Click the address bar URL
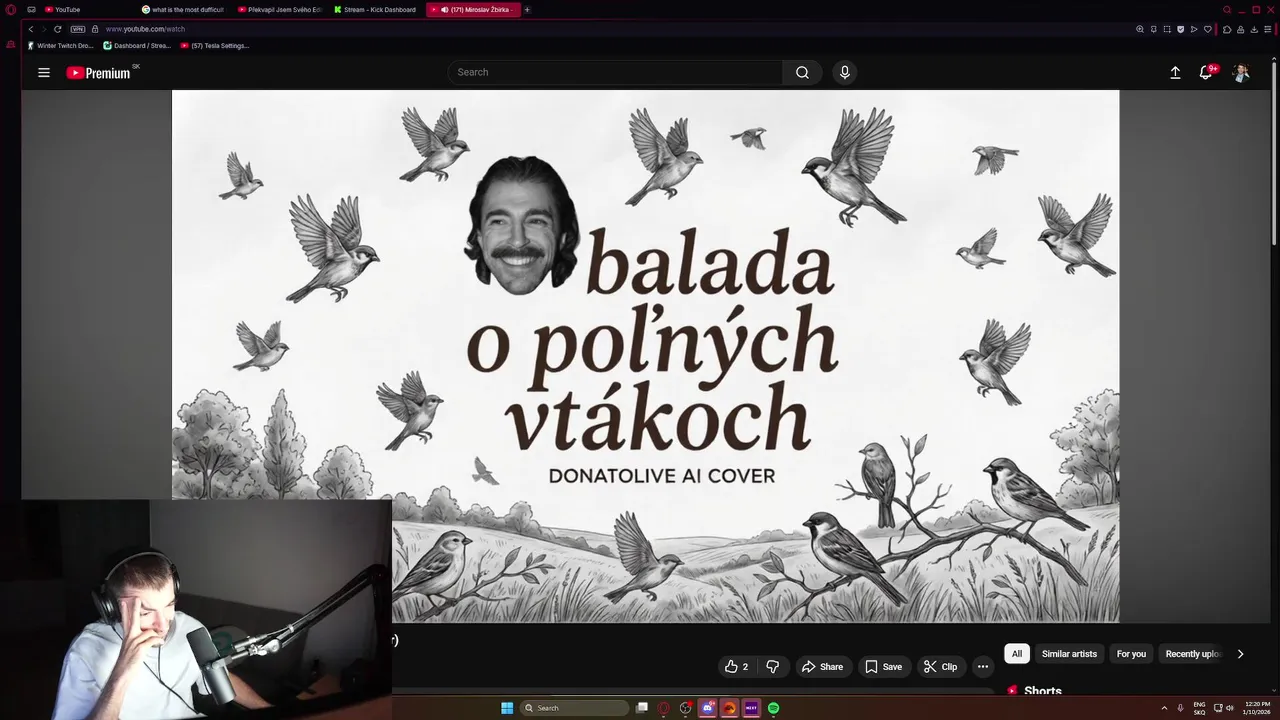Viewport: 1280px width, 720px height. tap(146, 29)
